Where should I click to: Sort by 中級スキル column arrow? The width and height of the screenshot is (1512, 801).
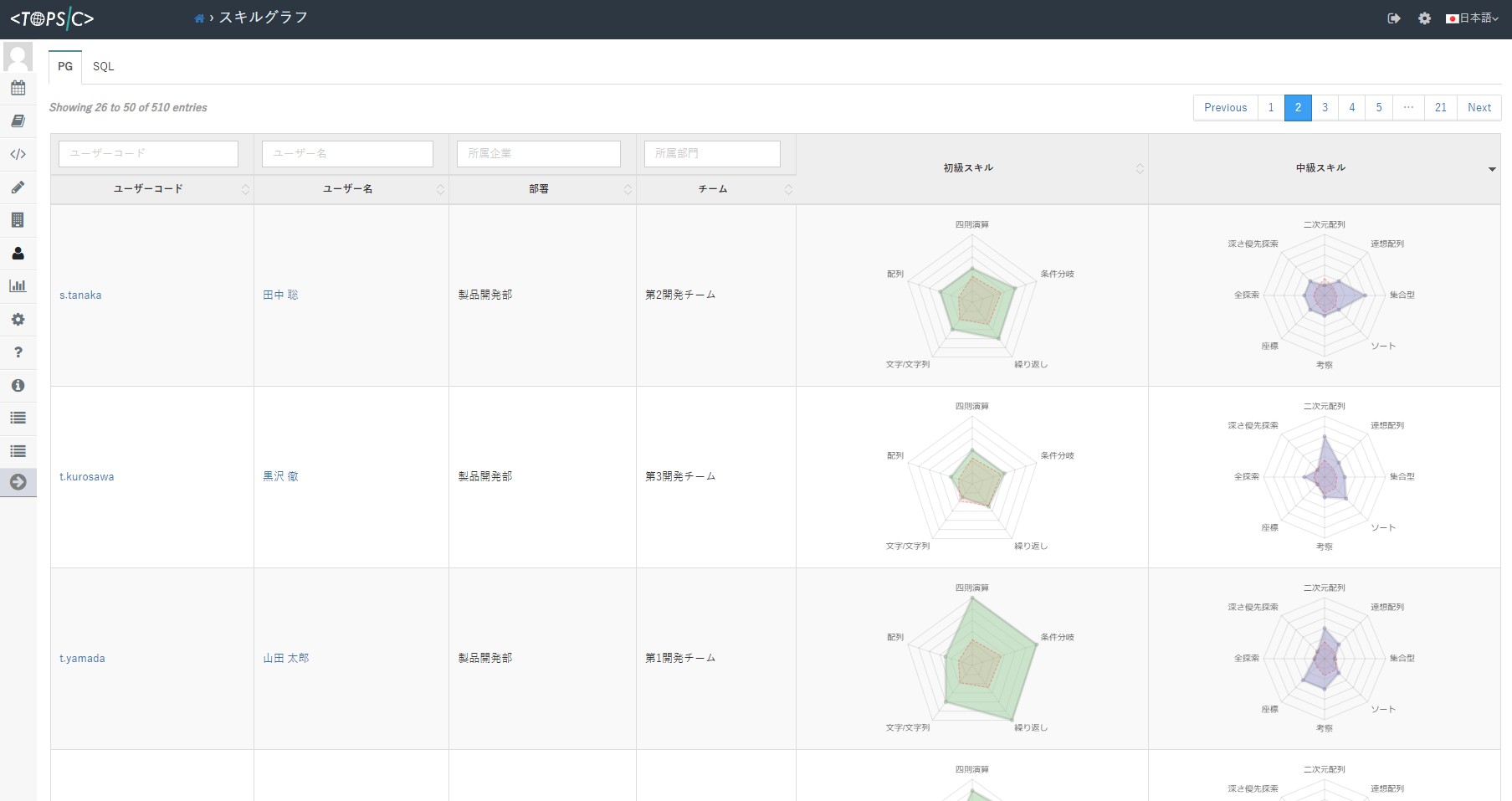click(x=1492, y=169)
